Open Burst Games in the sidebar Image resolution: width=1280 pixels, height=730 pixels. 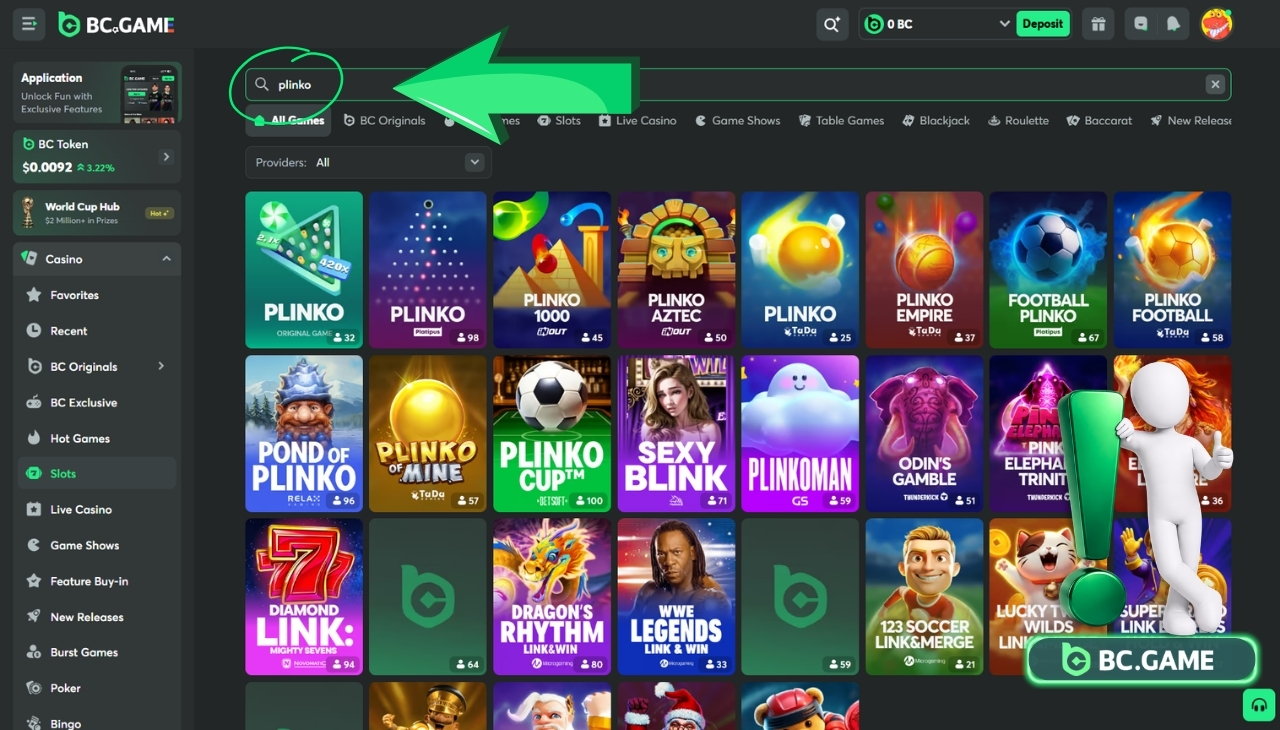coord(97,652)
